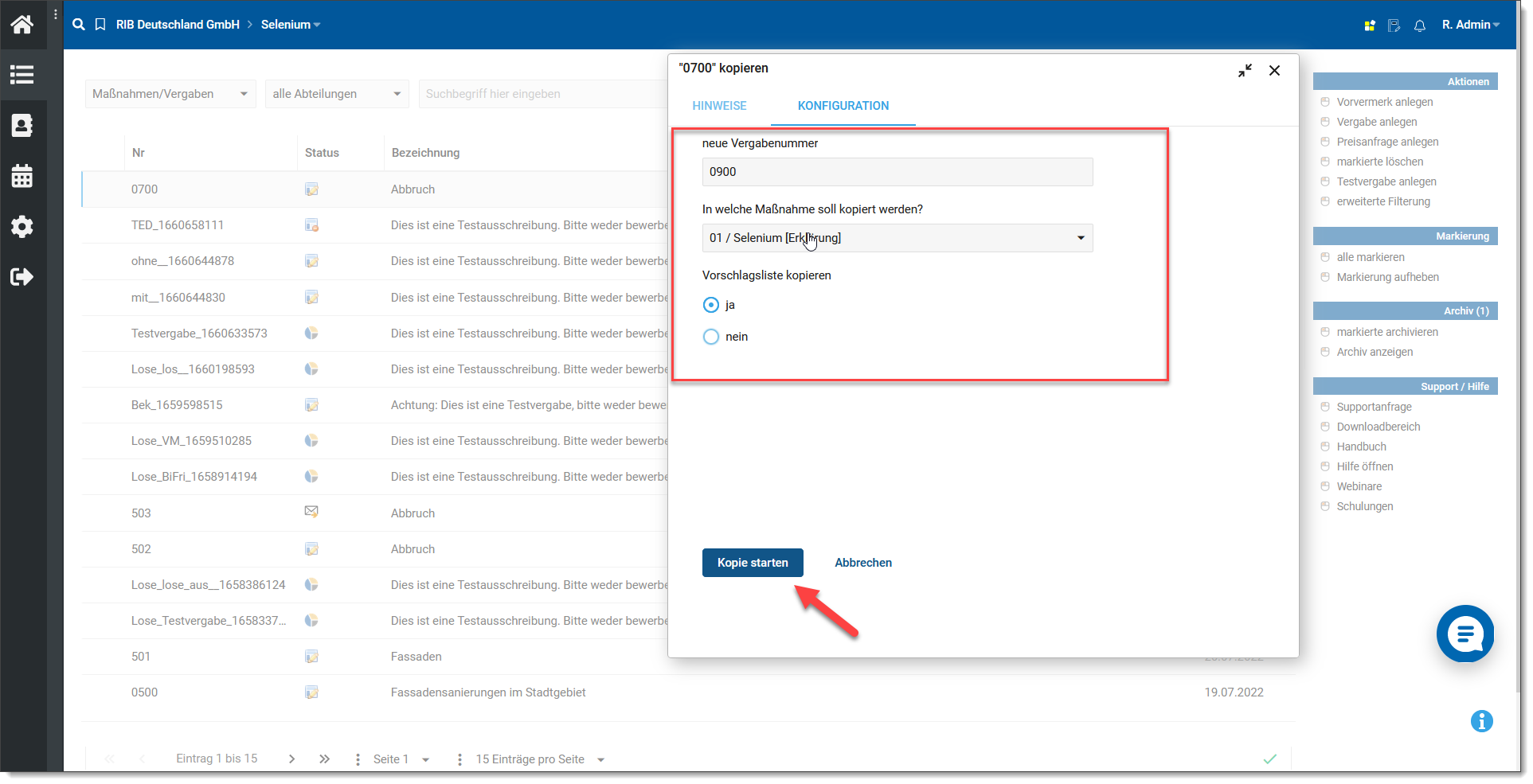The width and height of the screenshot is (1533, 784).
Task: Go to next page arrow
Action: [x=291, y=759]
